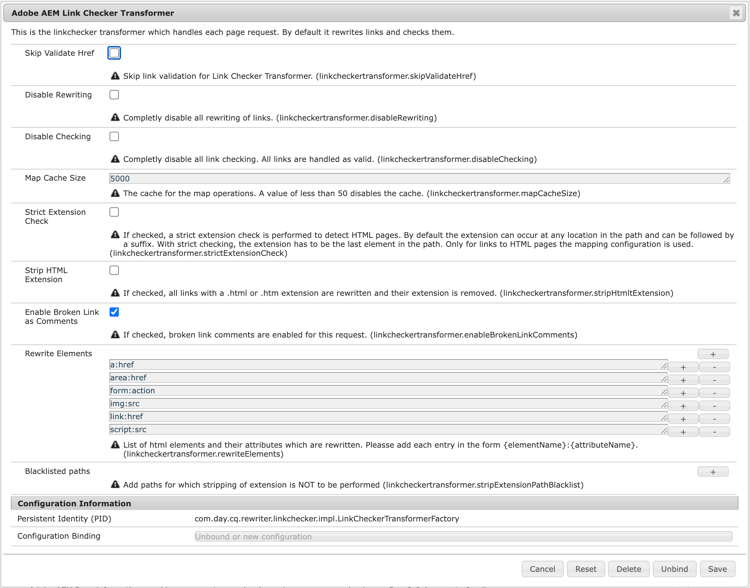The image size is (750, 588).
Task: Add a new Blacklisted paths entry
Action: pos(713,472)
